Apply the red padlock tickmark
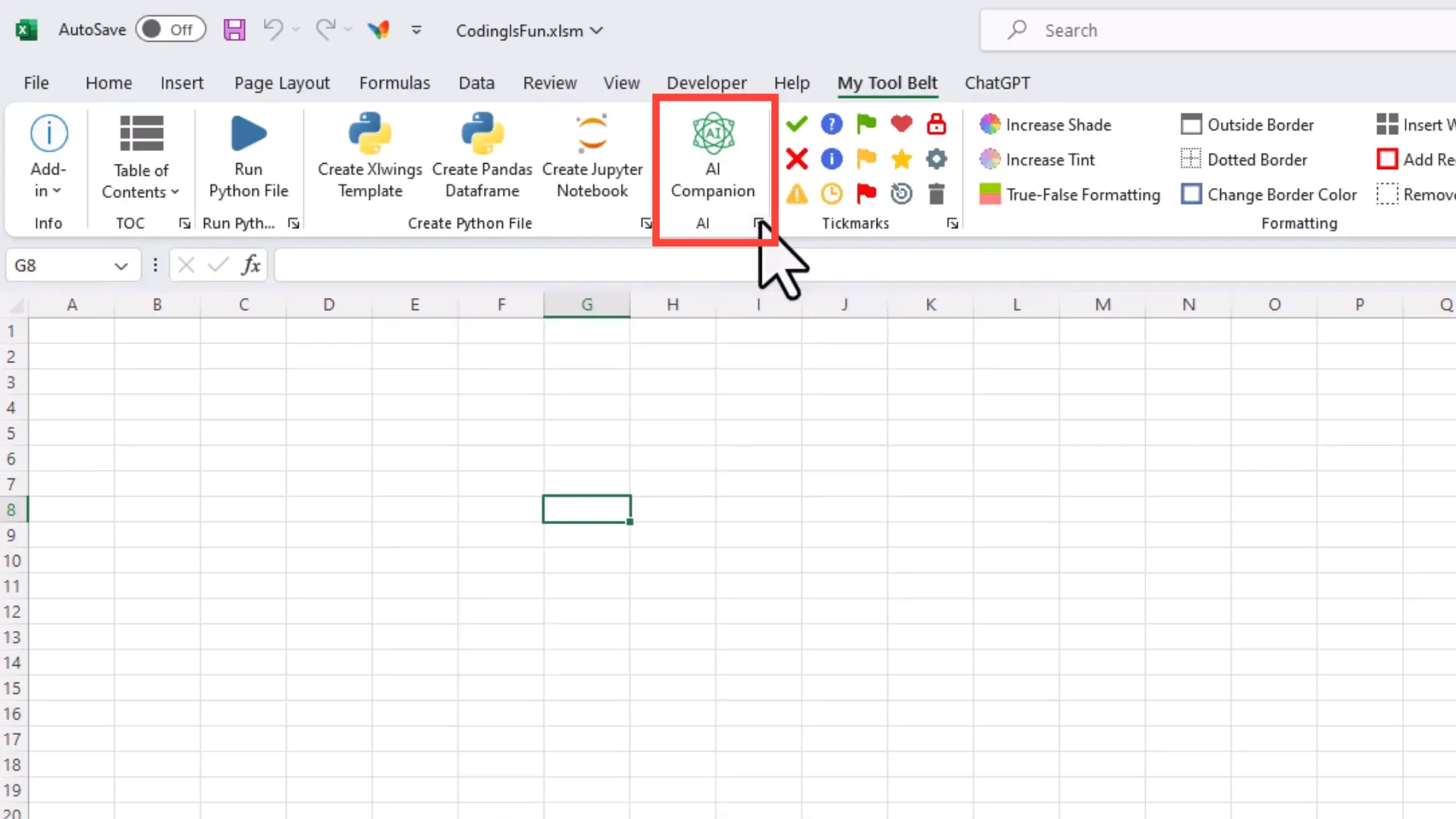 coord(936,124)
